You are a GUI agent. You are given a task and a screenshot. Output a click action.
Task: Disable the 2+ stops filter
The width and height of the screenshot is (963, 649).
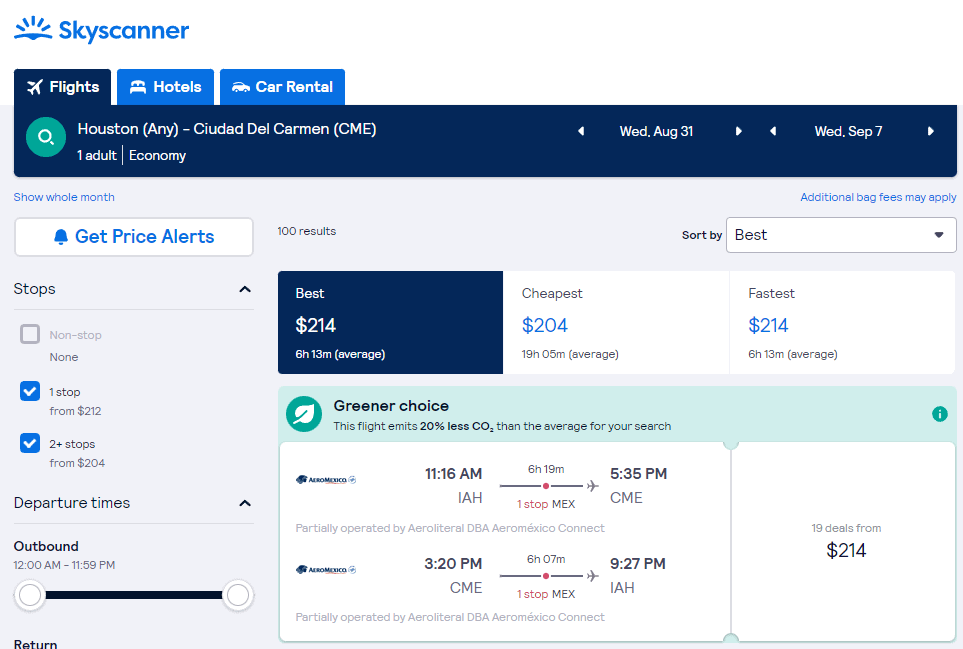[29, 443]
